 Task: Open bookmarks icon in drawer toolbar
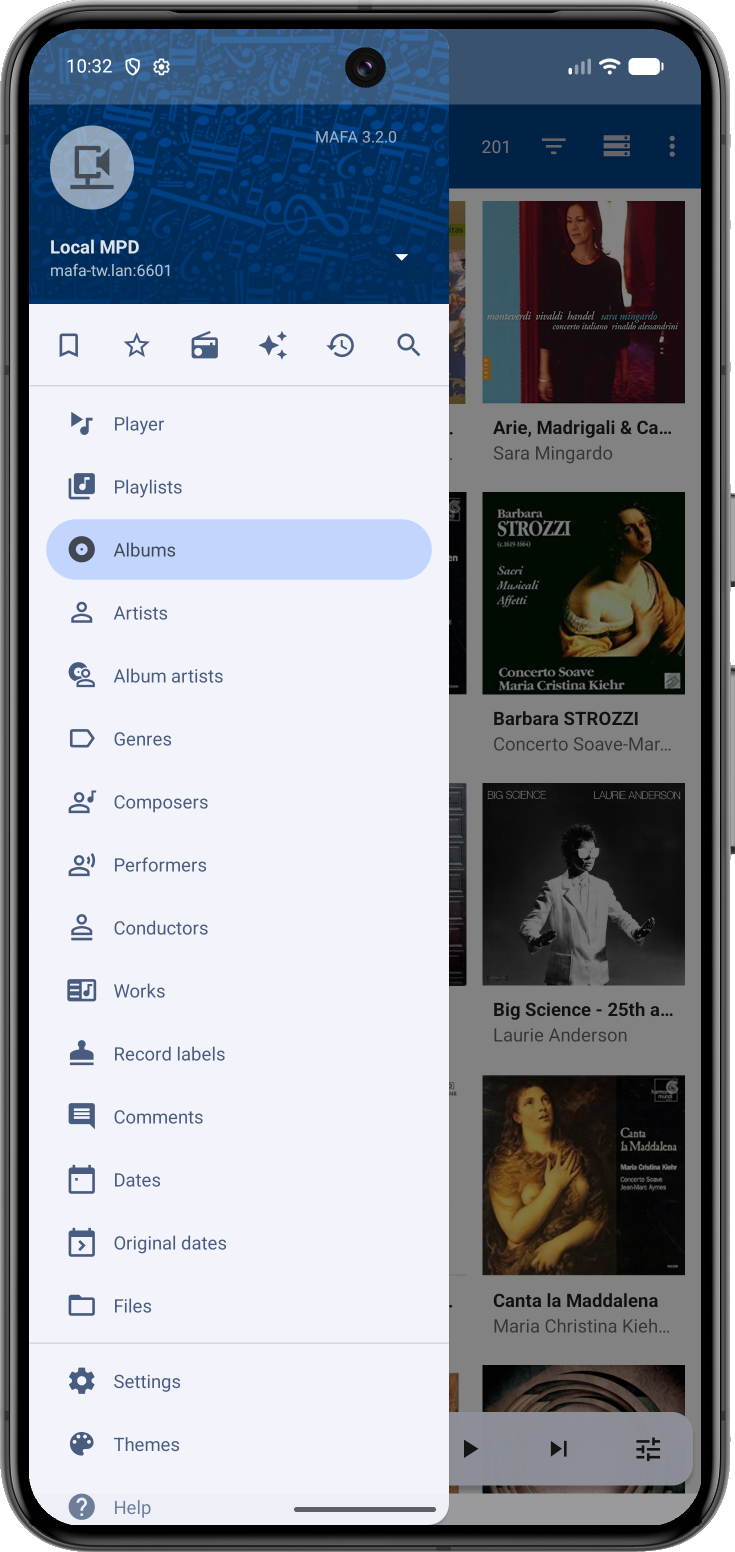click(x=69, y=346)
